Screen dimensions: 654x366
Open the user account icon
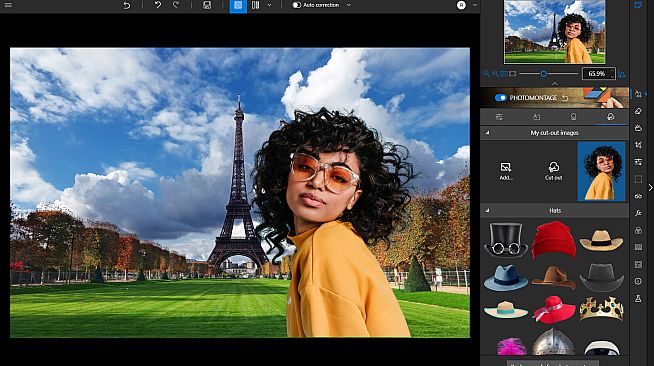[461, 5]
